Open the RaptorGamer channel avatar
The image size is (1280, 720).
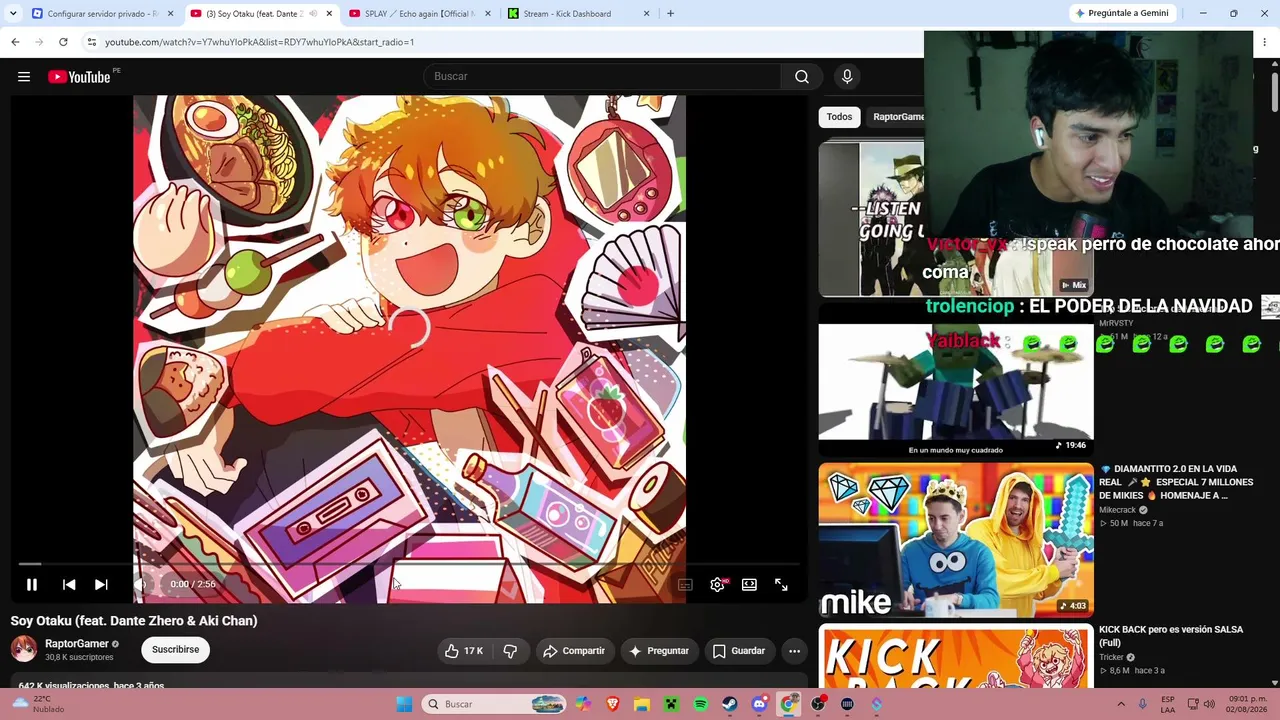[24, 649]
